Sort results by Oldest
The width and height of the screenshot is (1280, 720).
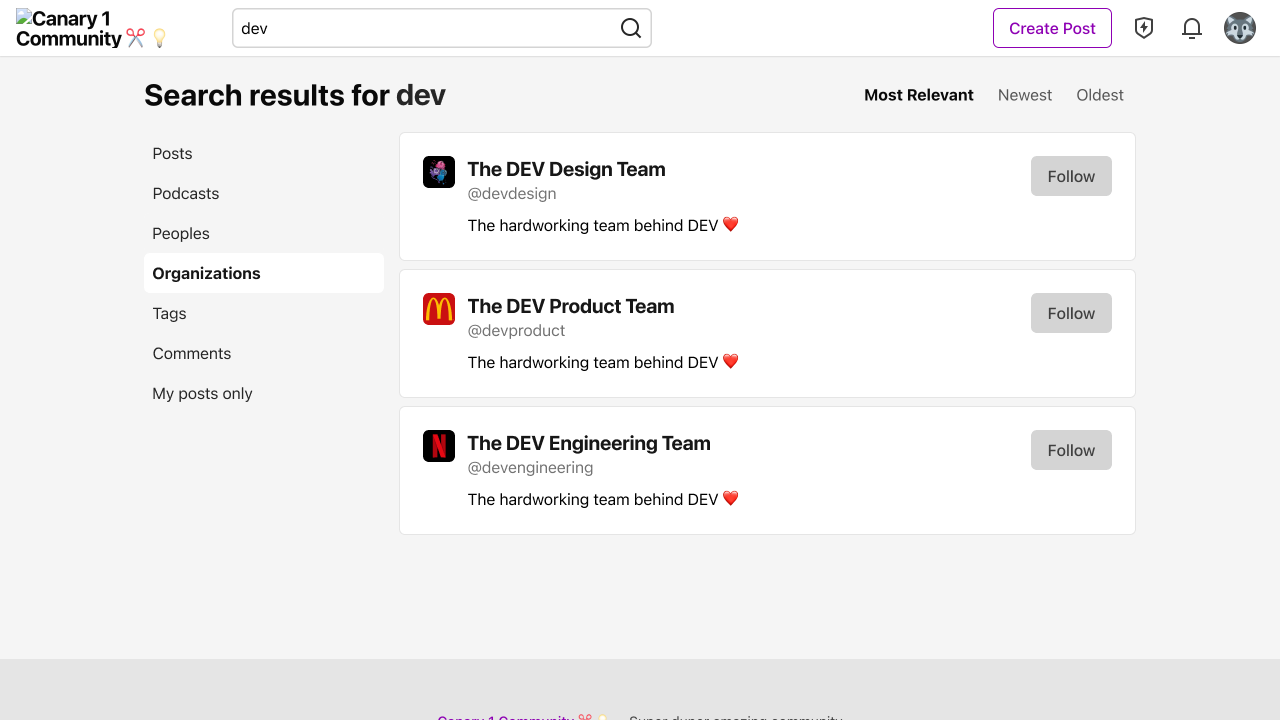coord(1099,95)
